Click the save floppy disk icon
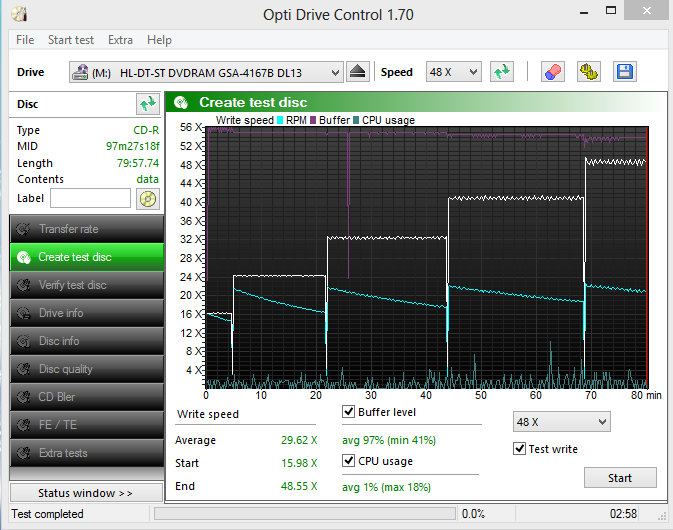The width and height of the screenshot is (673, 530). (625, 72)
